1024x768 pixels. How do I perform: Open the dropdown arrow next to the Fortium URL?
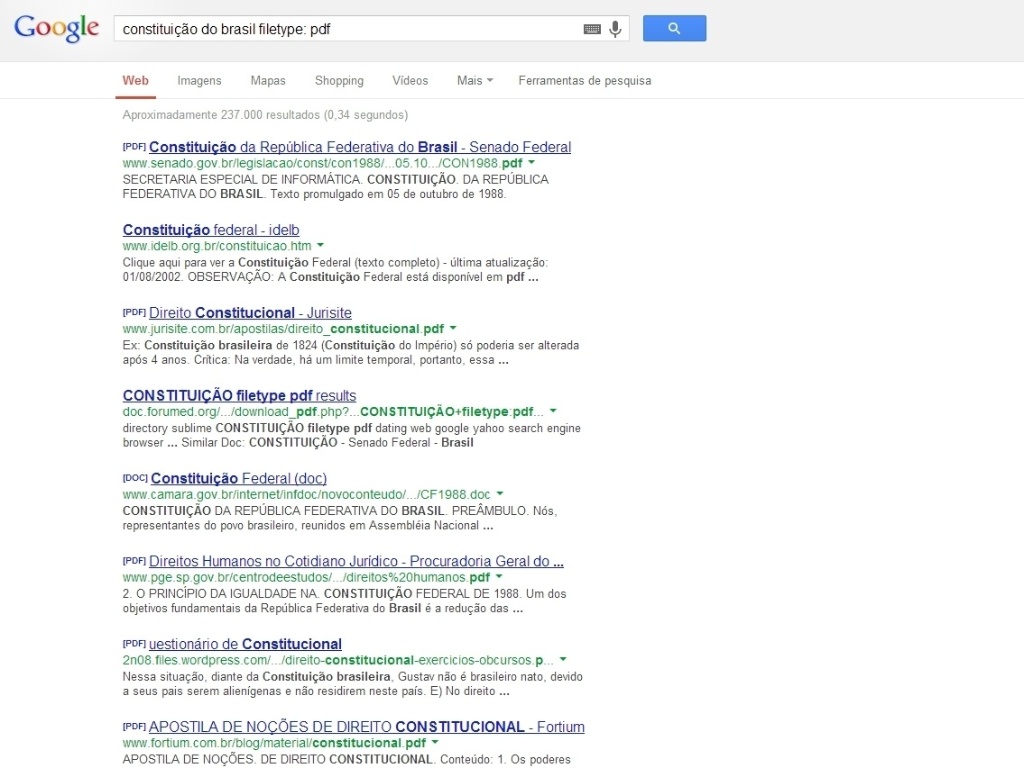coord(434,743)
